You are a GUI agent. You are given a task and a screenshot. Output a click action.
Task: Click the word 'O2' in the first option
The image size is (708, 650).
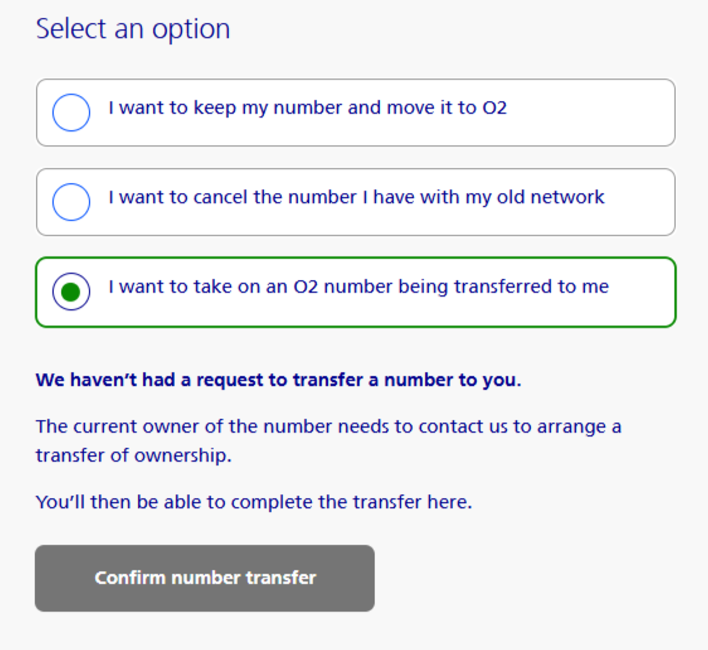[x=494, y=108]
